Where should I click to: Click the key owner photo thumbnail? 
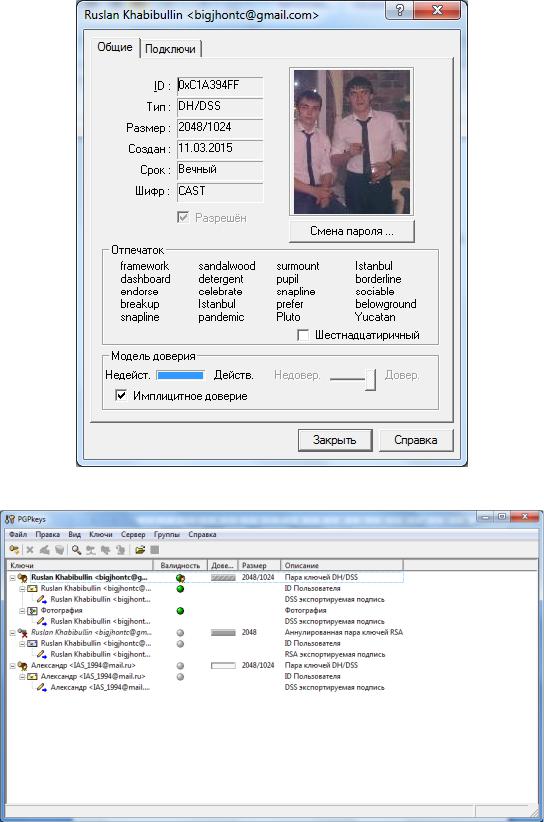(x=352, y=142)
